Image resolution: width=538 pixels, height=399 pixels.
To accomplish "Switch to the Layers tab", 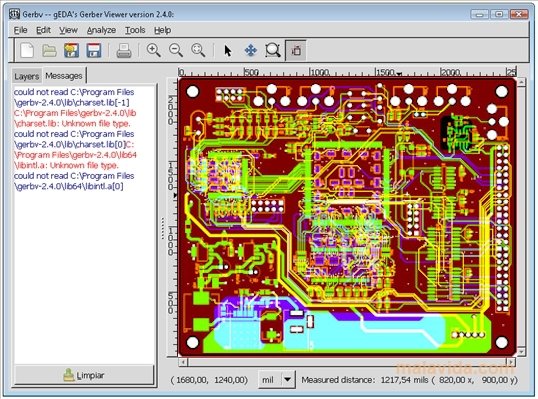I will 26,76.
